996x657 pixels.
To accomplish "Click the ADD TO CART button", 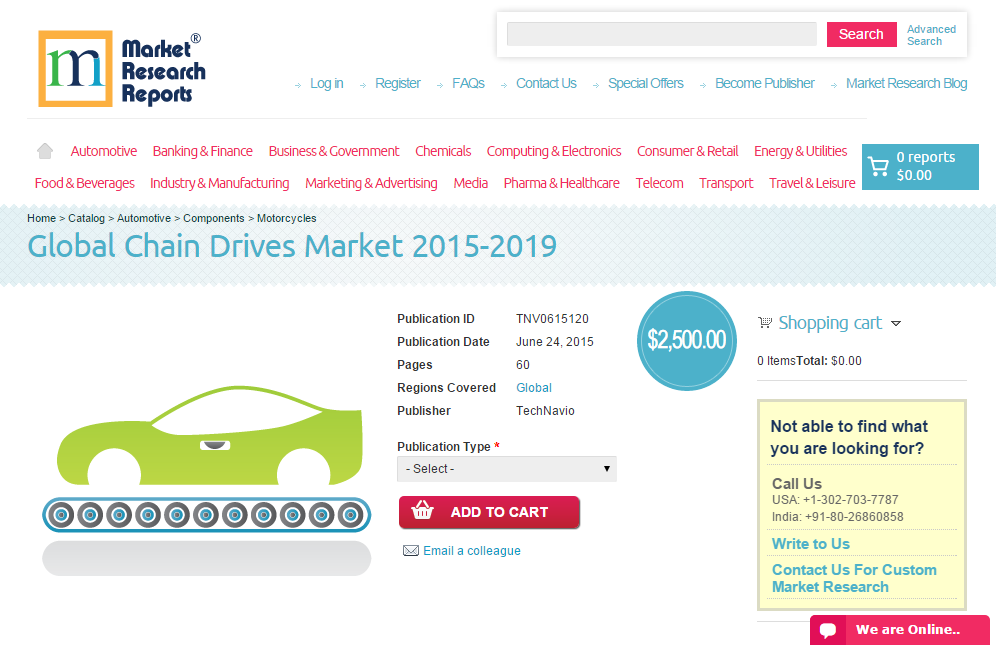I will pos(489,511).
